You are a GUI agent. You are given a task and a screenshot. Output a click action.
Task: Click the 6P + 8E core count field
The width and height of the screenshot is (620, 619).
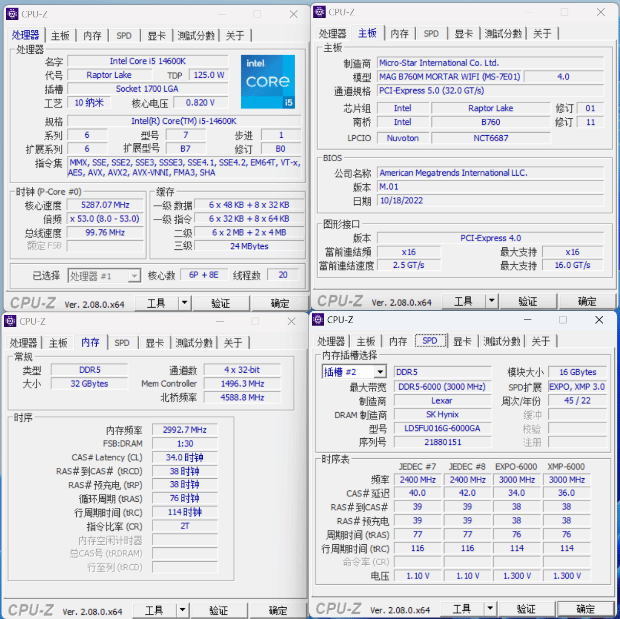tap(204, 275)
